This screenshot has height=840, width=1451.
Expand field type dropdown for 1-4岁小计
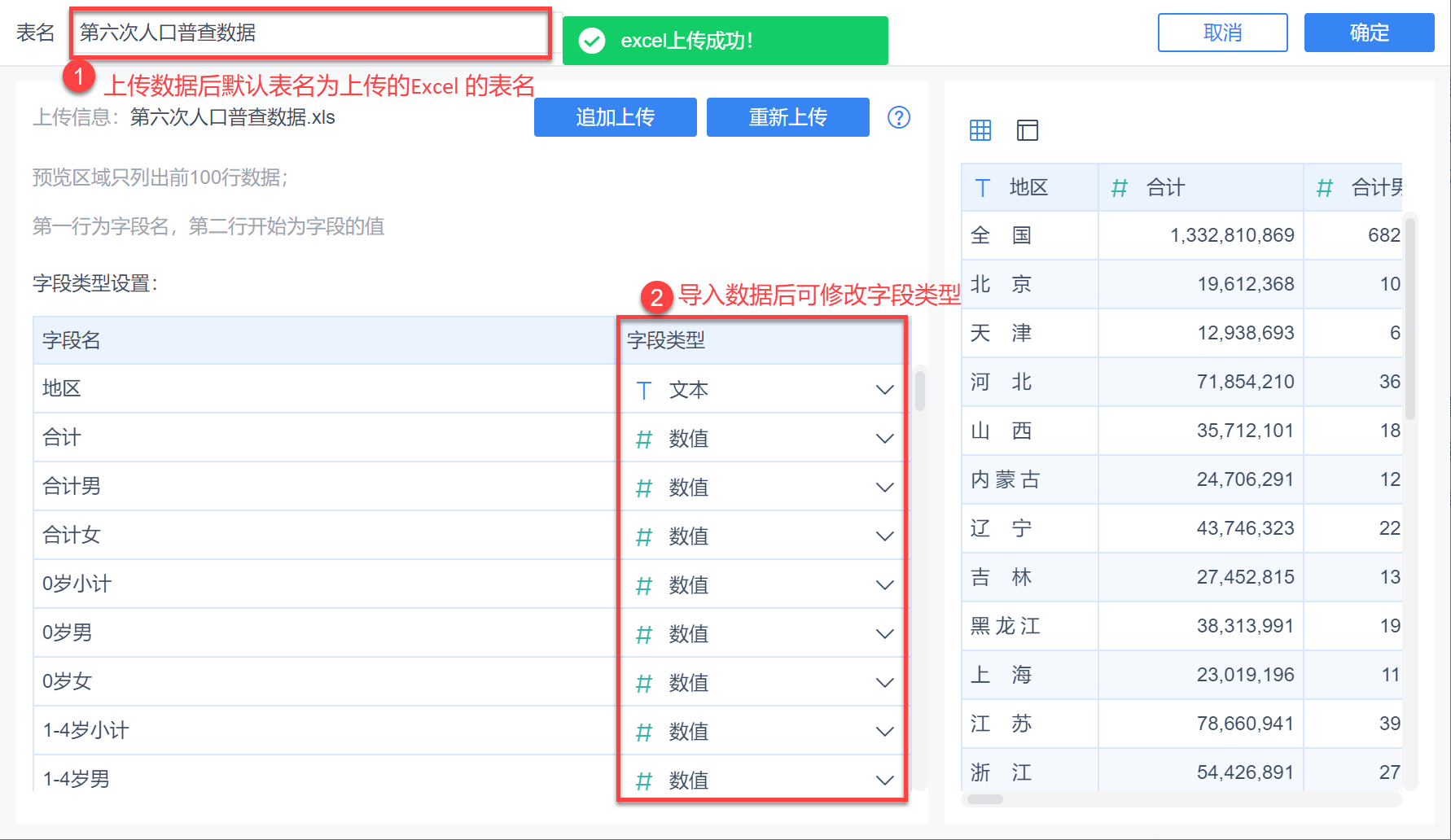[x=884, y=732]
